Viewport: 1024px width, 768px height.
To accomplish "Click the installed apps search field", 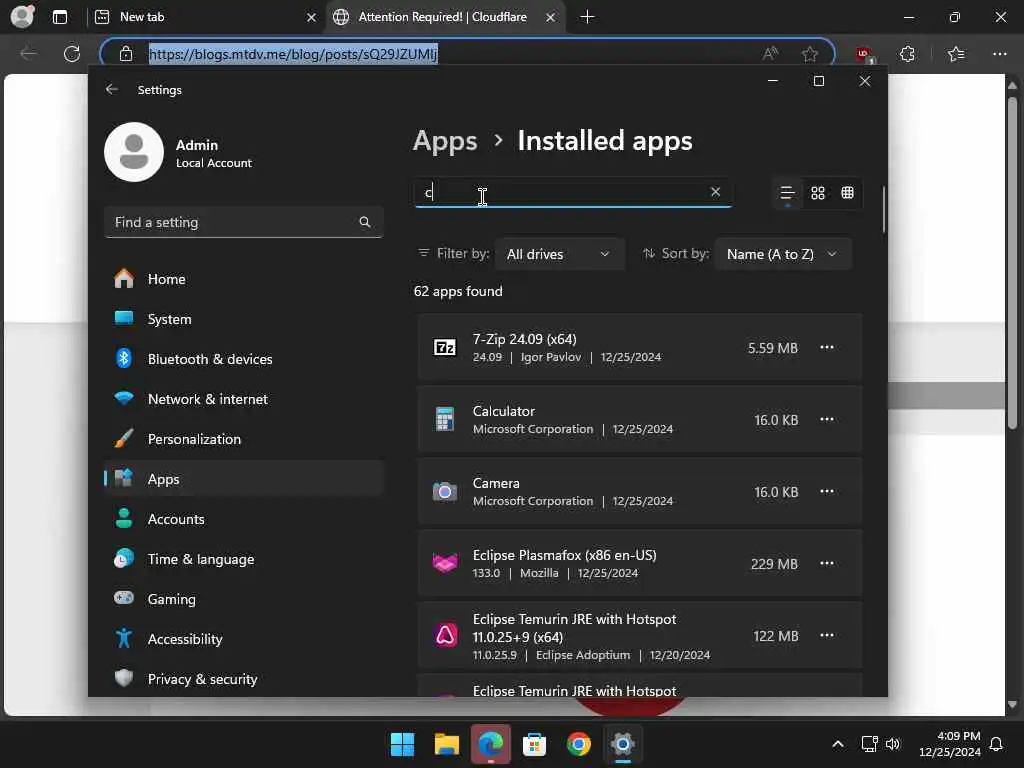I will (573, 192).
